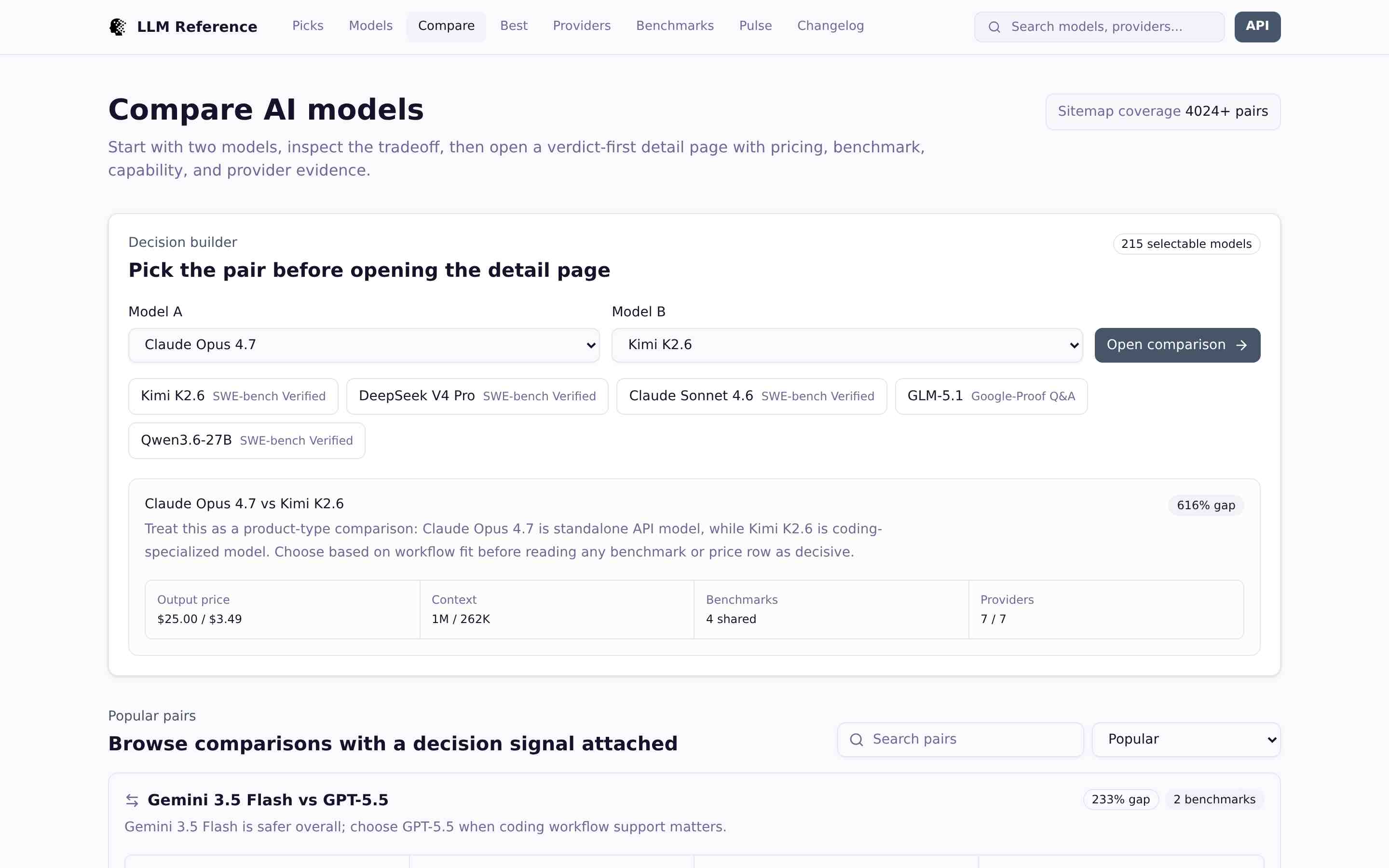Click the 616% gap badge
Image resolution: width=1389 pixels, height=868 pixels.
[x=1206, y=505]
